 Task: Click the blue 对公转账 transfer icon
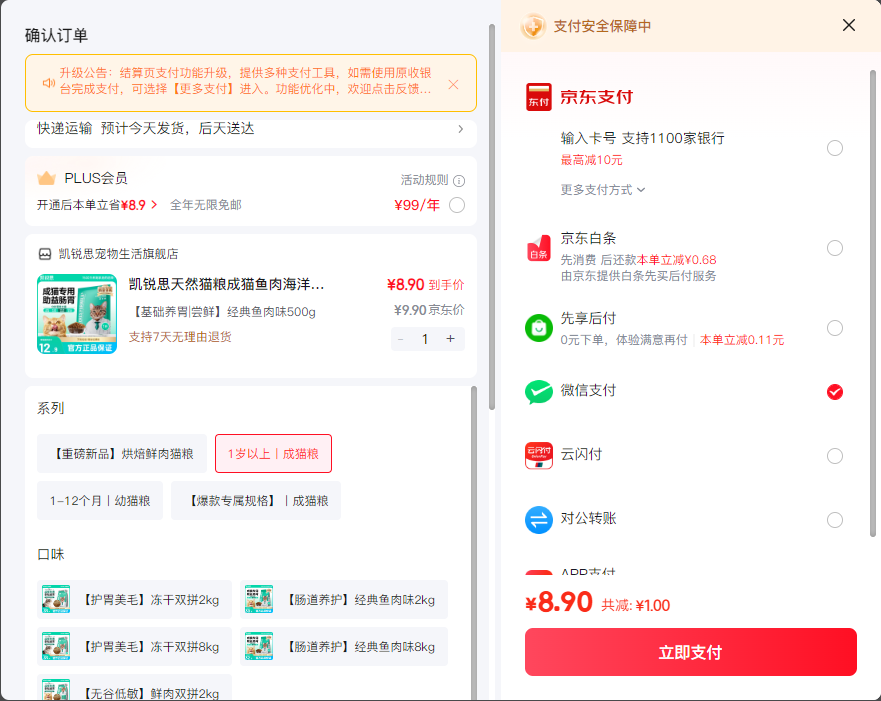[538, 520]
